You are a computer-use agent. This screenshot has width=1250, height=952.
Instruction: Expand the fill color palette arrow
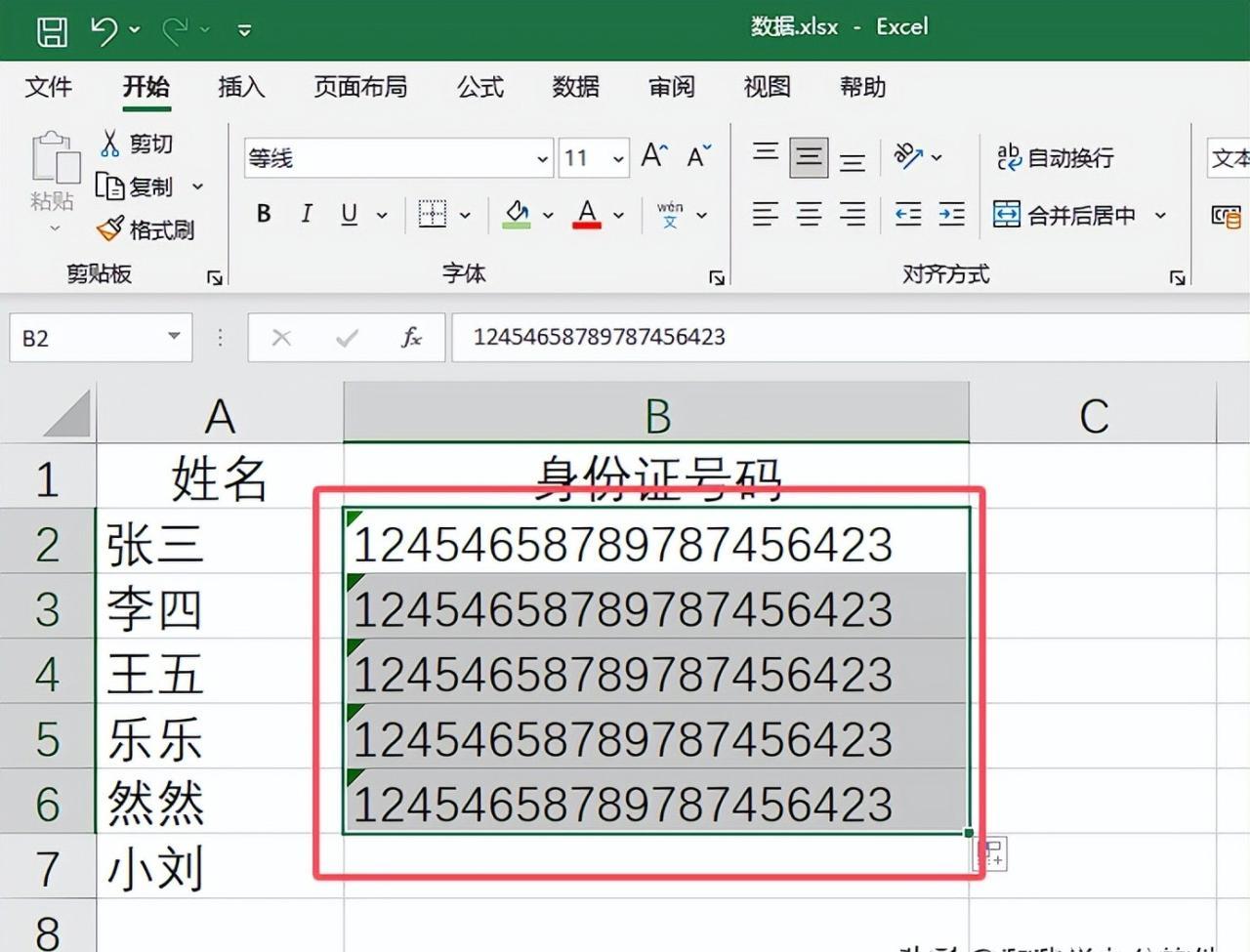pos(548,215)
